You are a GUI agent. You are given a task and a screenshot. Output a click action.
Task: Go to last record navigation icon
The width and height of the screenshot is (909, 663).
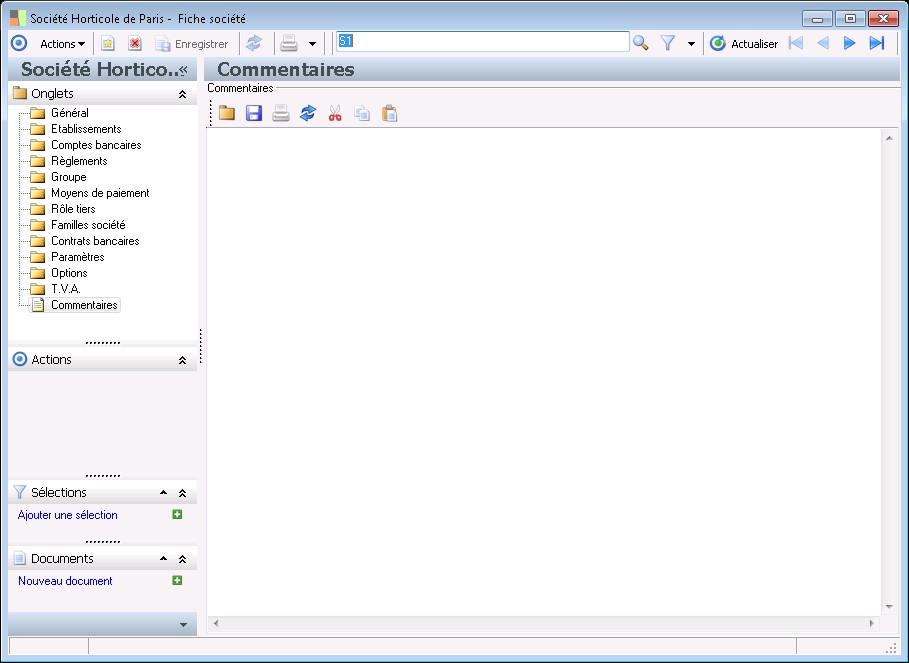[x=877, y=43]
